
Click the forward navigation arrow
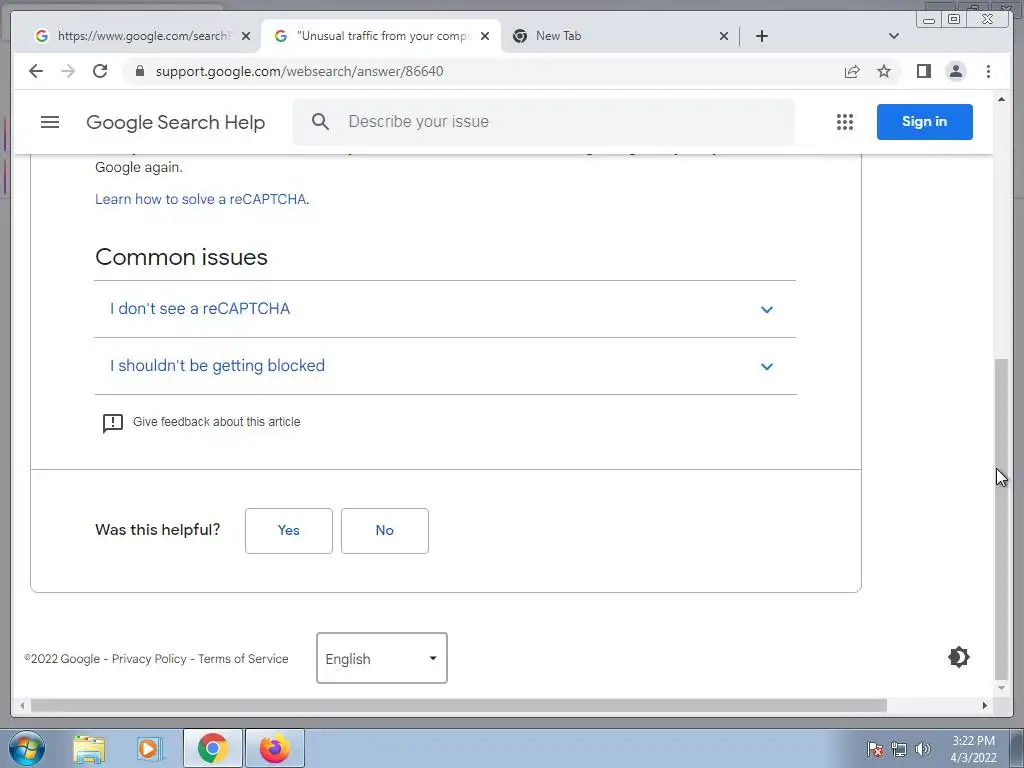coord(68,71)
